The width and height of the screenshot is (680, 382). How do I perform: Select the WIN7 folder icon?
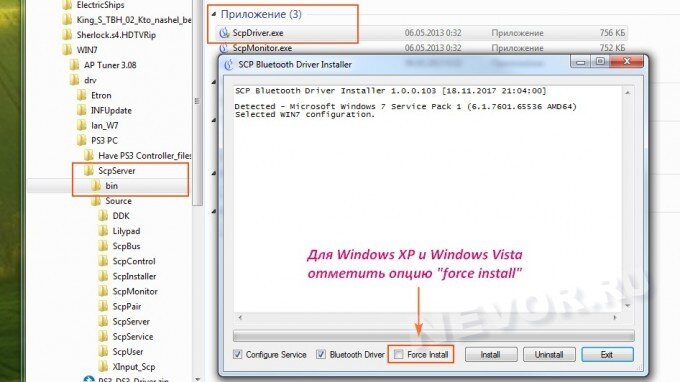click(x=67, y=50)
